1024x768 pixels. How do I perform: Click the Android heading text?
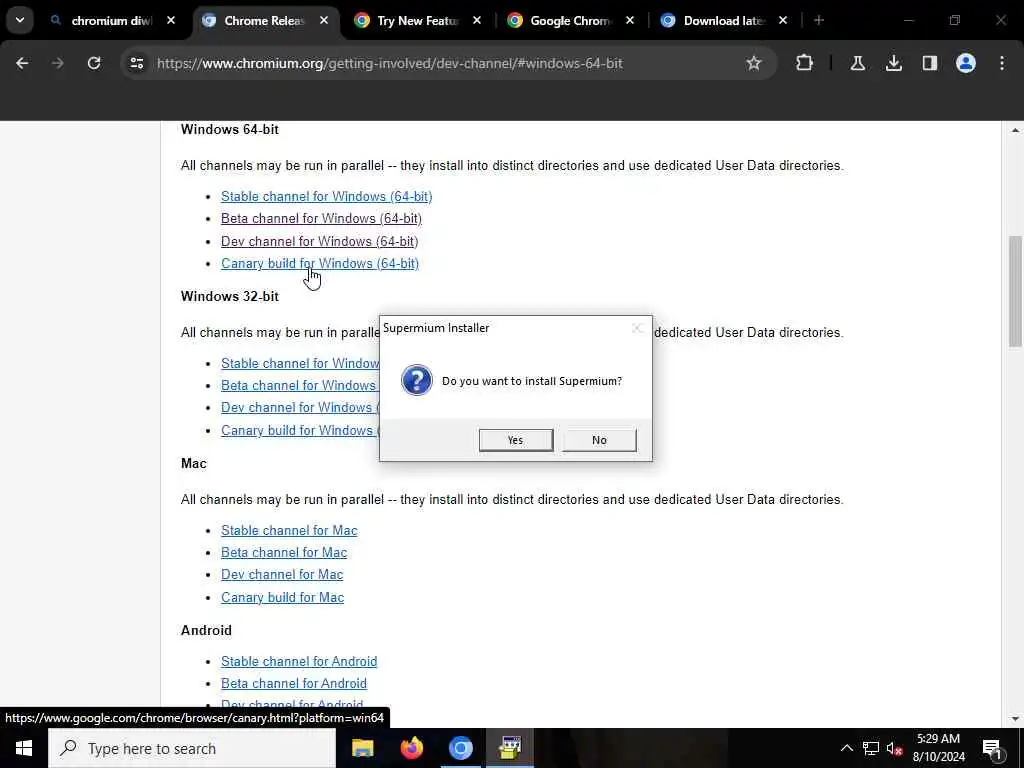206,630
